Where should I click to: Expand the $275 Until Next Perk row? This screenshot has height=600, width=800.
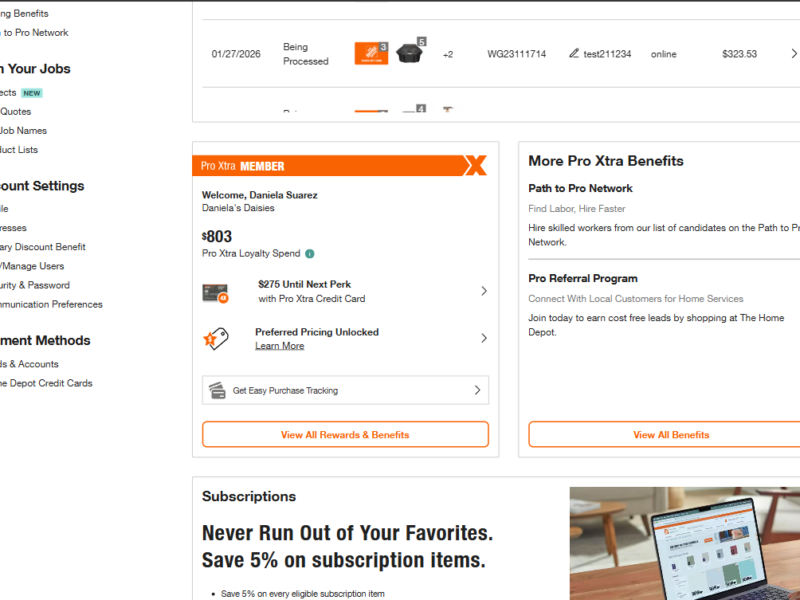[x=484, y=291]
